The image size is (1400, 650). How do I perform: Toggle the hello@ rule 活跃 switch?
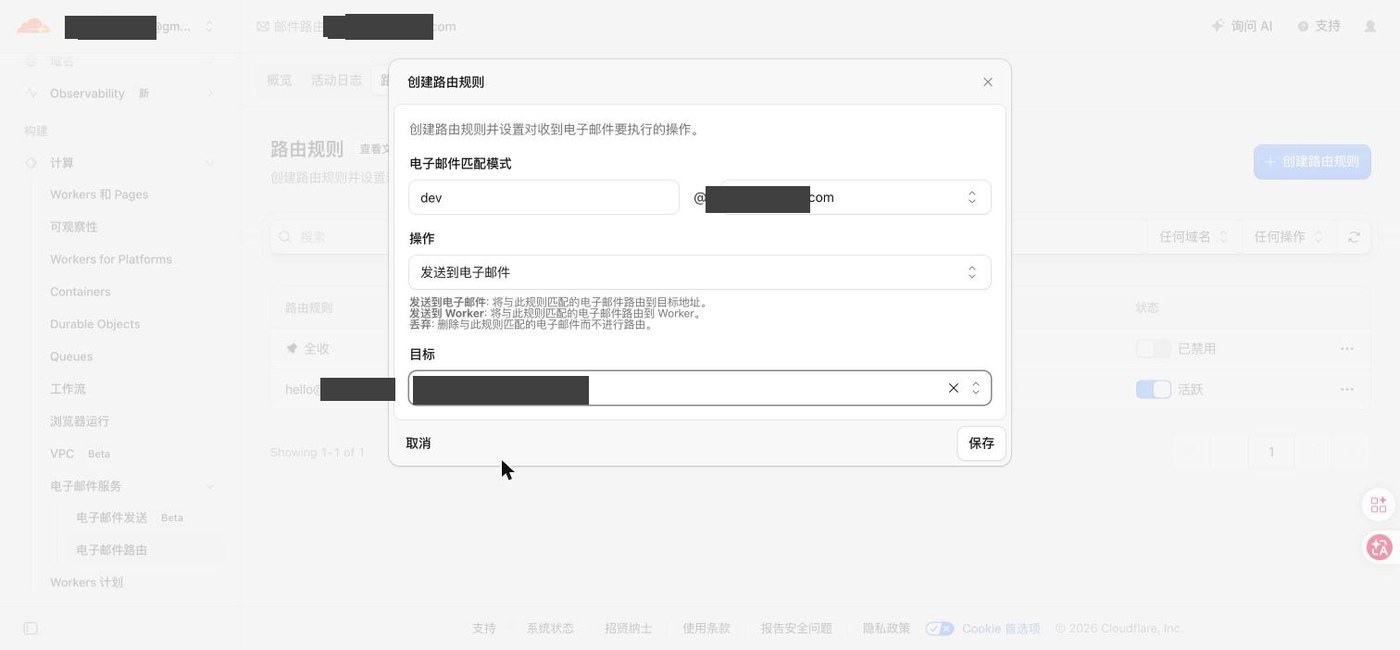tap(1153, 389)
